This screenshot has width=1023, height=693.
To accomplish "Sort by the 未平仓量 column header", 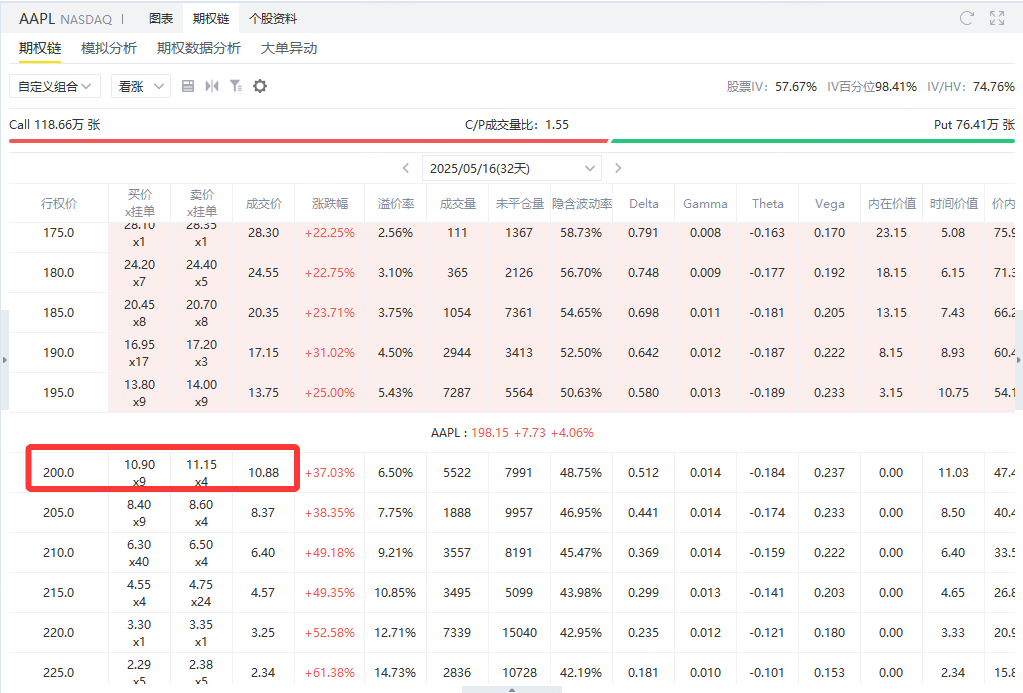I will coord(519,204).
